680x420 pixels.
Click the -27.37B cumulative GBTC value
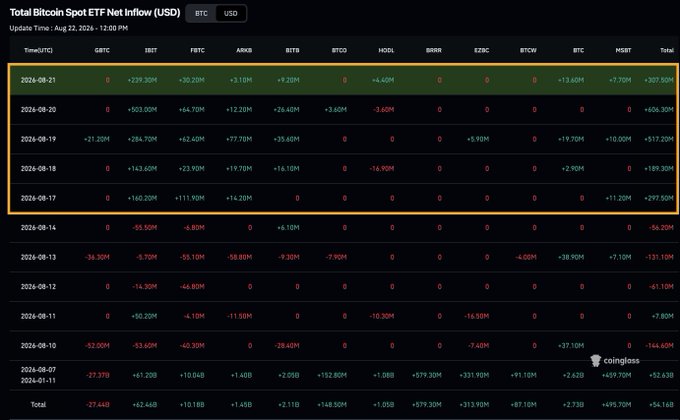(98, 375)
